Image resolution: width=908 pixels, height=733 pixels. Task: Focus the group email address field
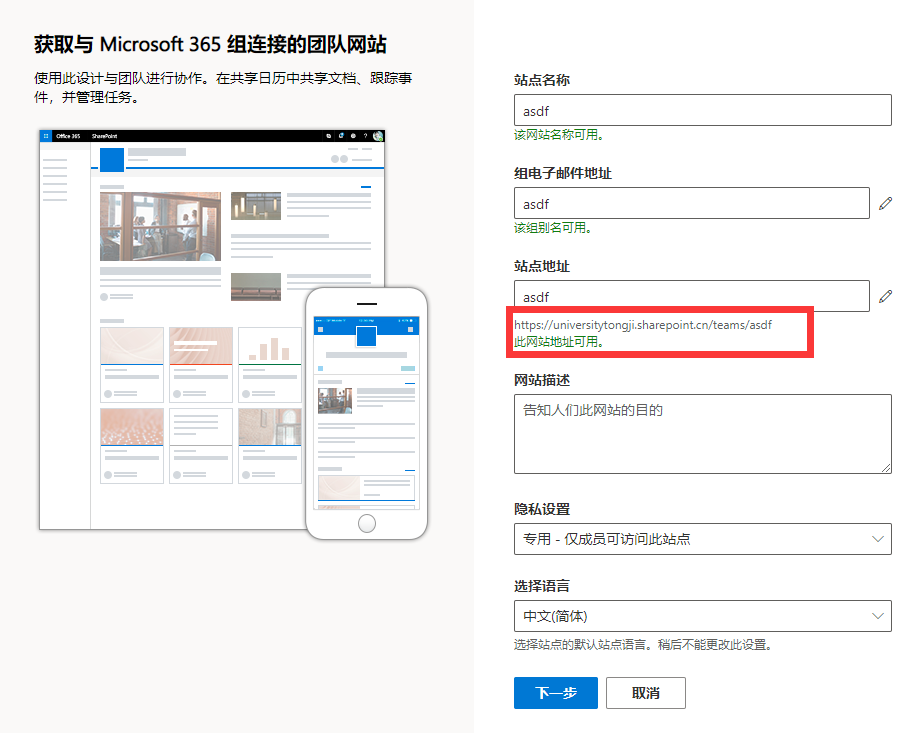(x=691, y=203)
